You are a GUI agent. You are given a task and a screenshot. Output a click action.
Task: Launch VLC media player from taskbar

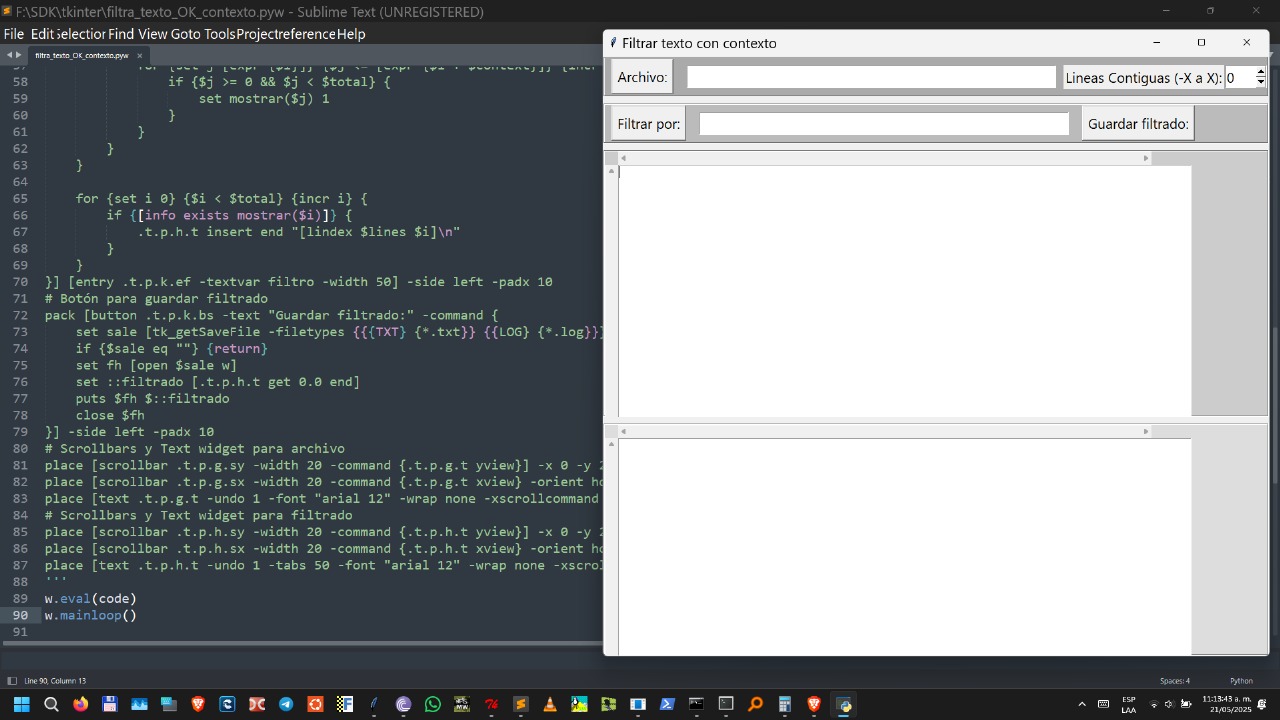(549, 704)
